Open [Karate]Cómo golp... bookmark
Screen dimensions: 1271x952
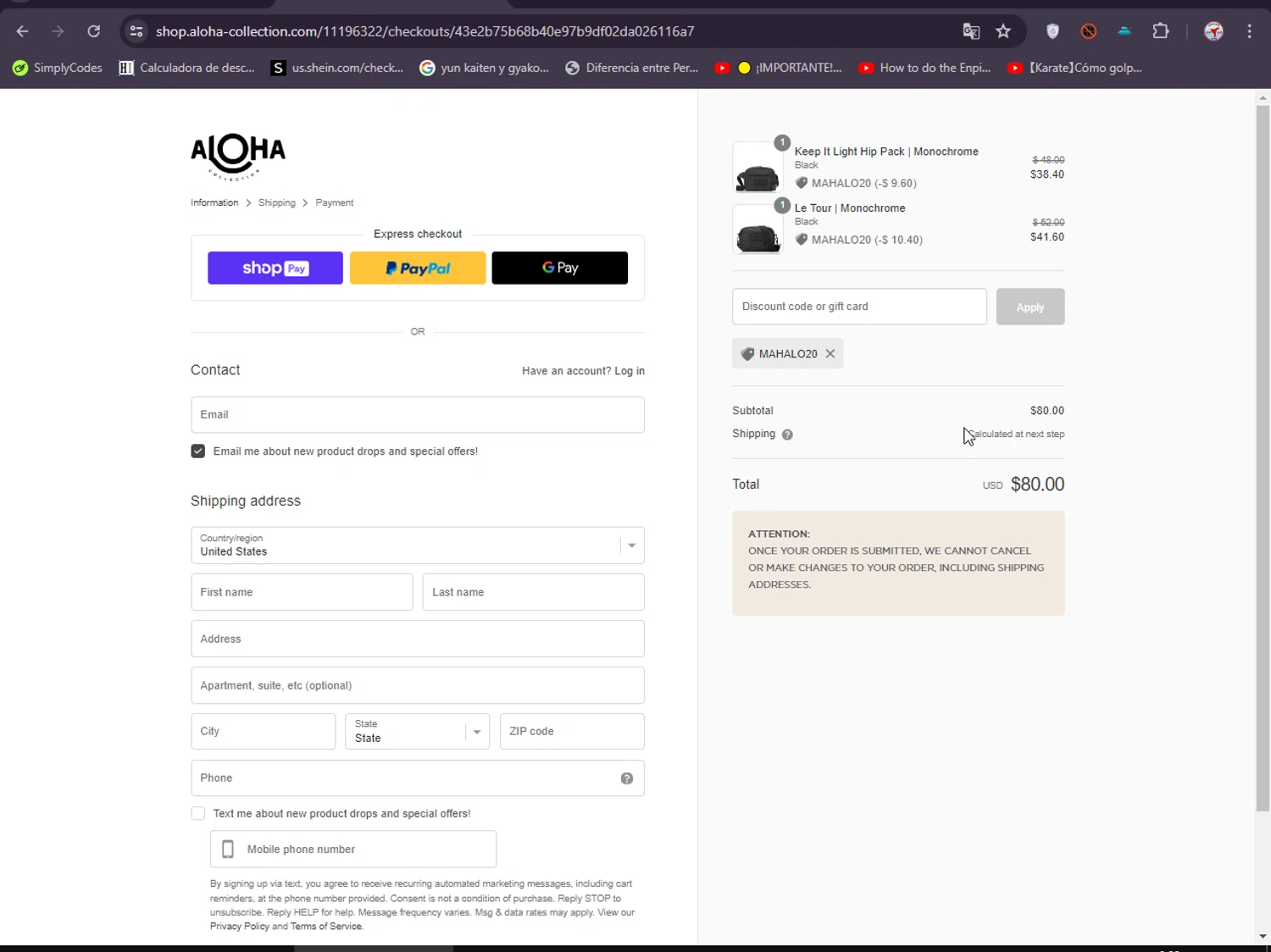(x=1074, y=68)
